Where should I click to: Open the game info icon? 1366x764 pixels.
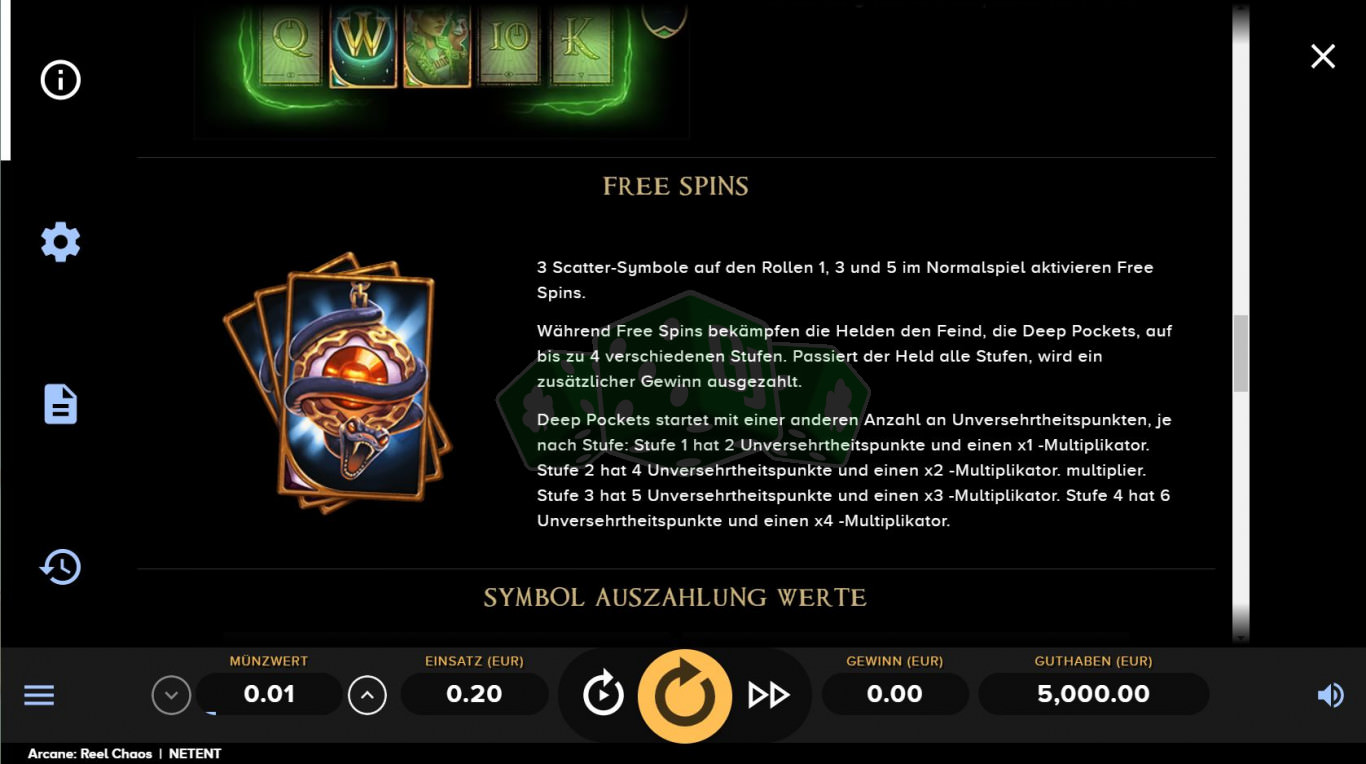(x=60, y=80)
